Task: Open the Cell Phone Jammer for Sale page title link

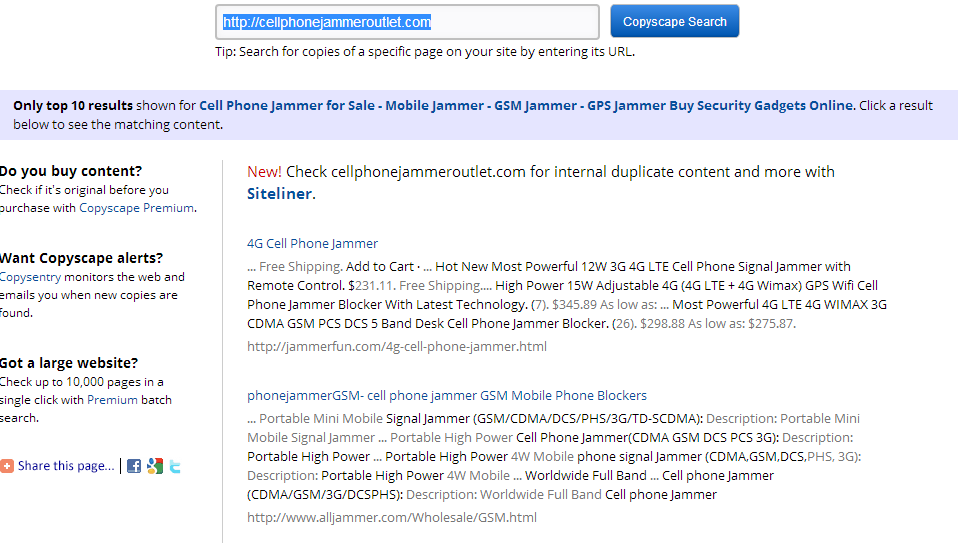Action: coord(526,105)
